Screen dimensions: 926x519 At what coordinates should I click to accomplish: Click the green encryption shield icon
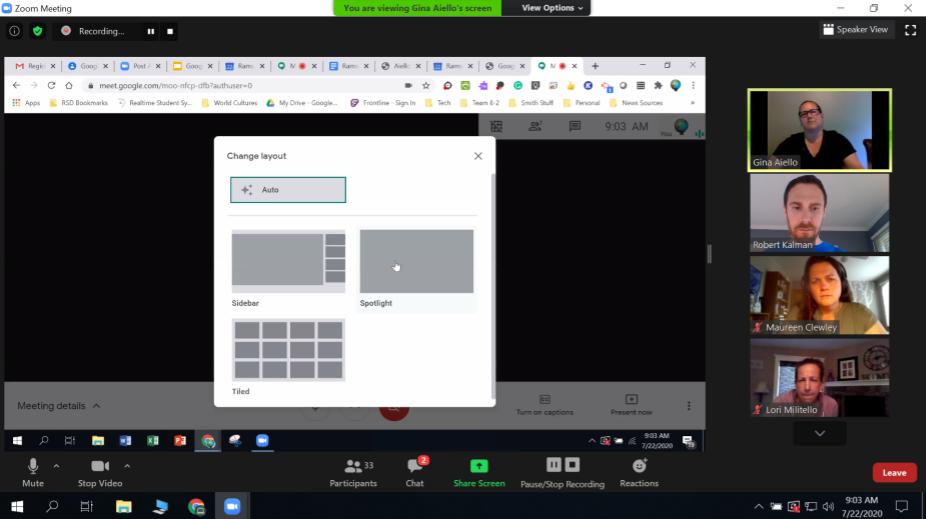coord(37,31)
